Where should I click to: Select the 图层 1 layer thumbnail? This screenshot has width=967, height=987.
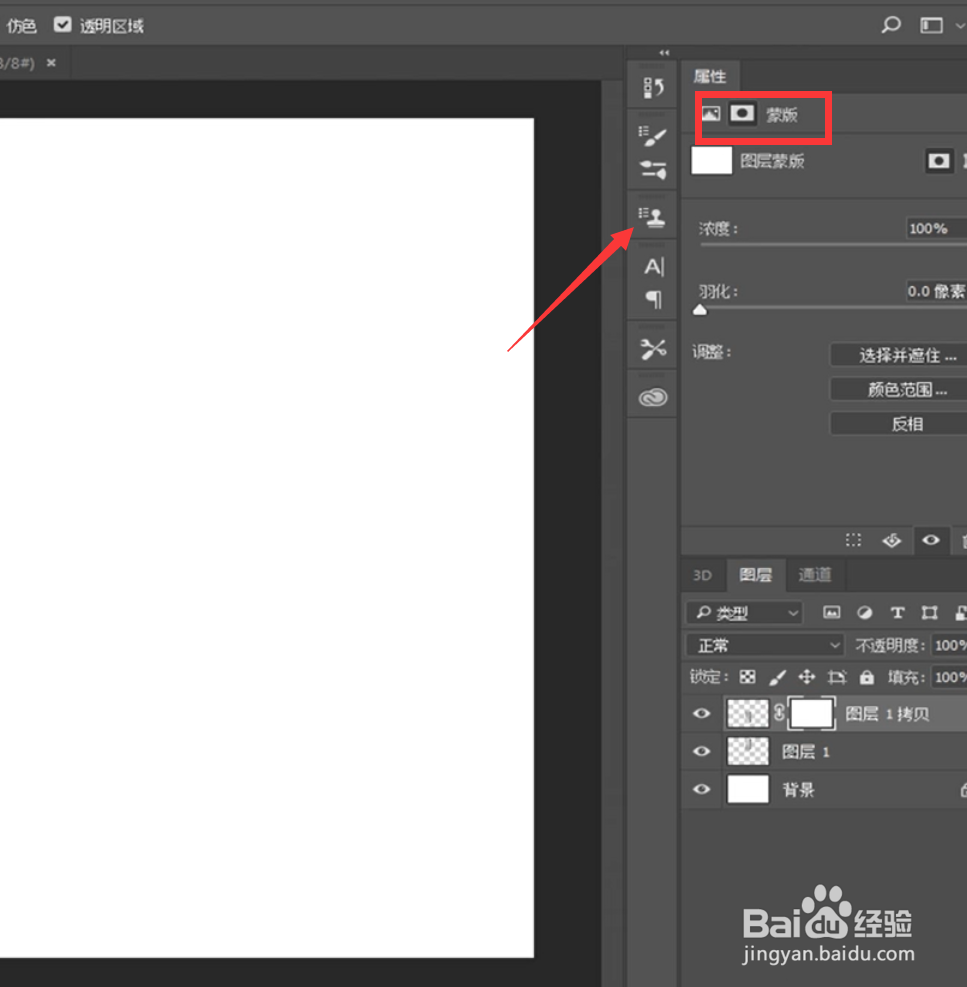(x=748, y=752)
